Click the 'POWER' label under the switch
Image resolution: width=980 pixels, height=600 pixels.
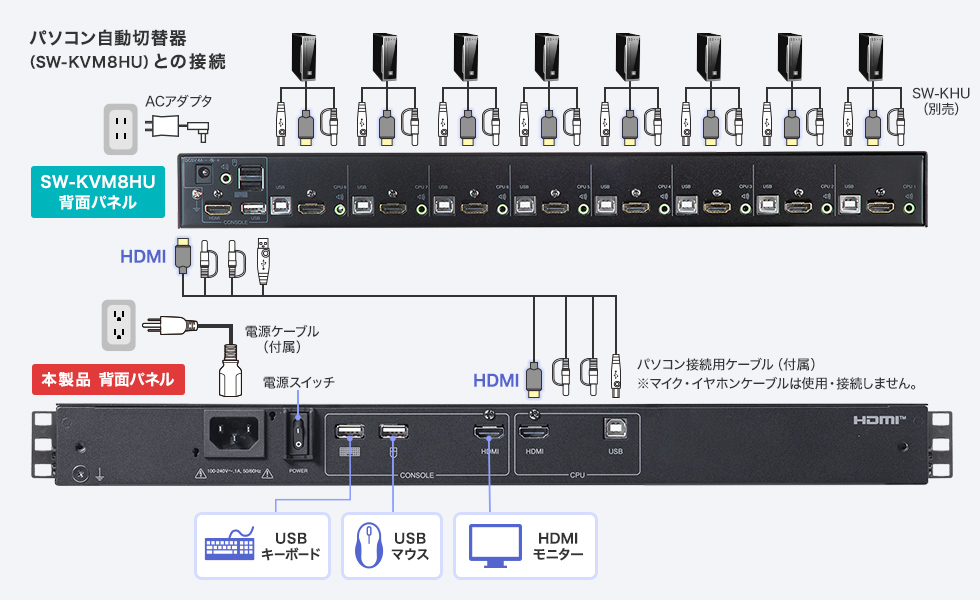coord(298,471)
